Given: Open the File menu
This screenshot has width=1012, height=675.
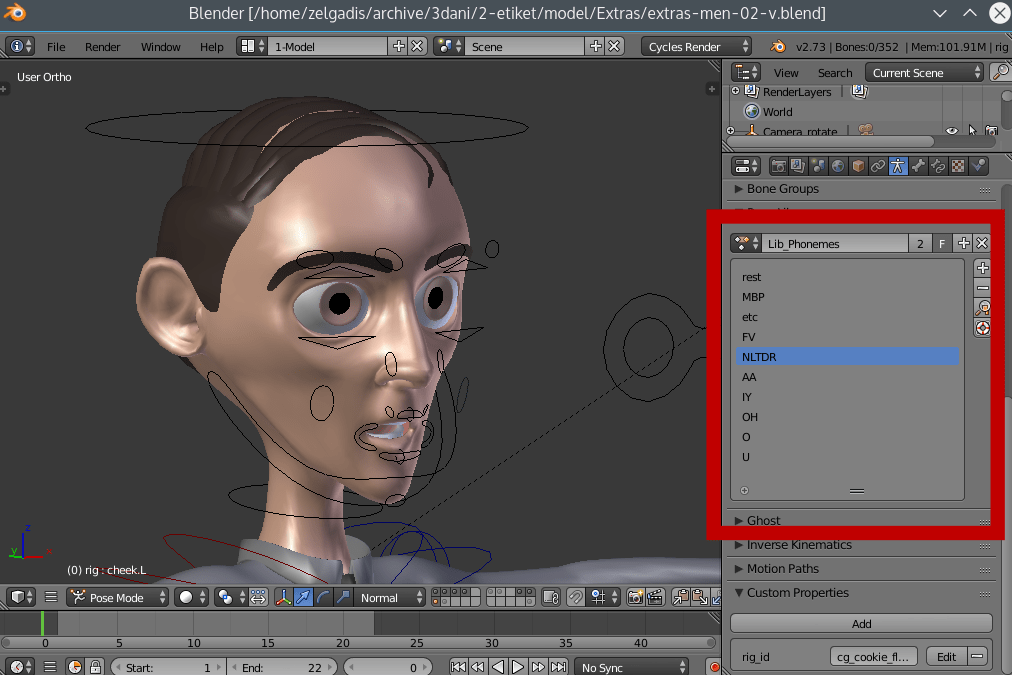Looking at the screenshot, I should coord(56,46).
